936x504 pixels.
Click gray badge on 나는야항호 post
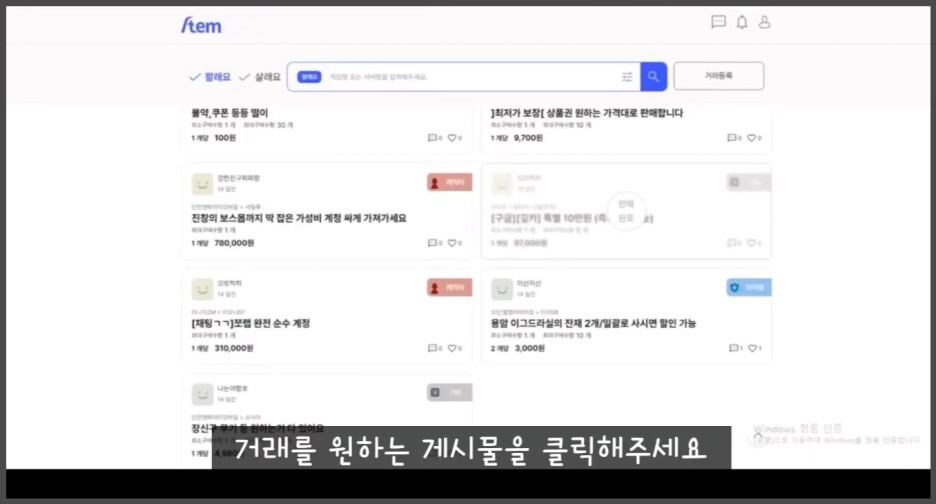coord(449,392)
